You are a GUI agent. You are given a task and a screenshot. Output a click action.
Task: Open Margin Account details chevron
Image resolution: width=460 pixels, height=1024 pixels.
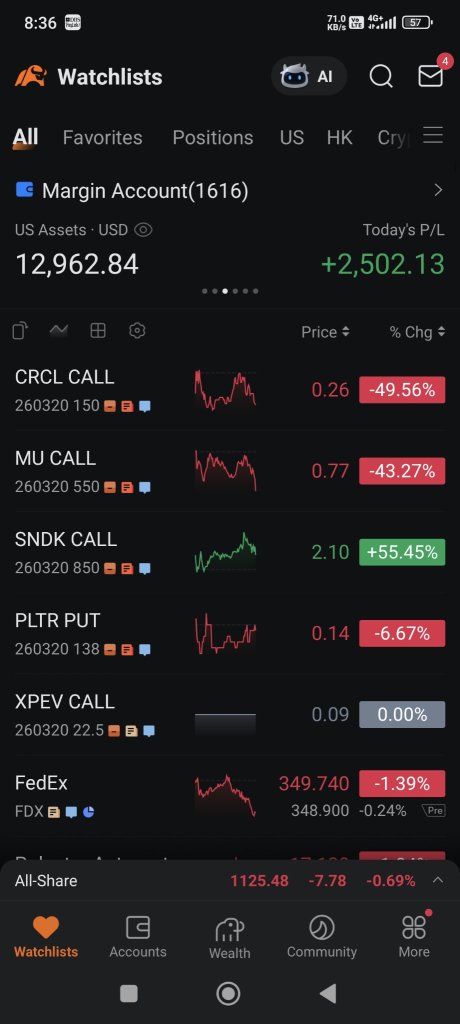(438, 190)
